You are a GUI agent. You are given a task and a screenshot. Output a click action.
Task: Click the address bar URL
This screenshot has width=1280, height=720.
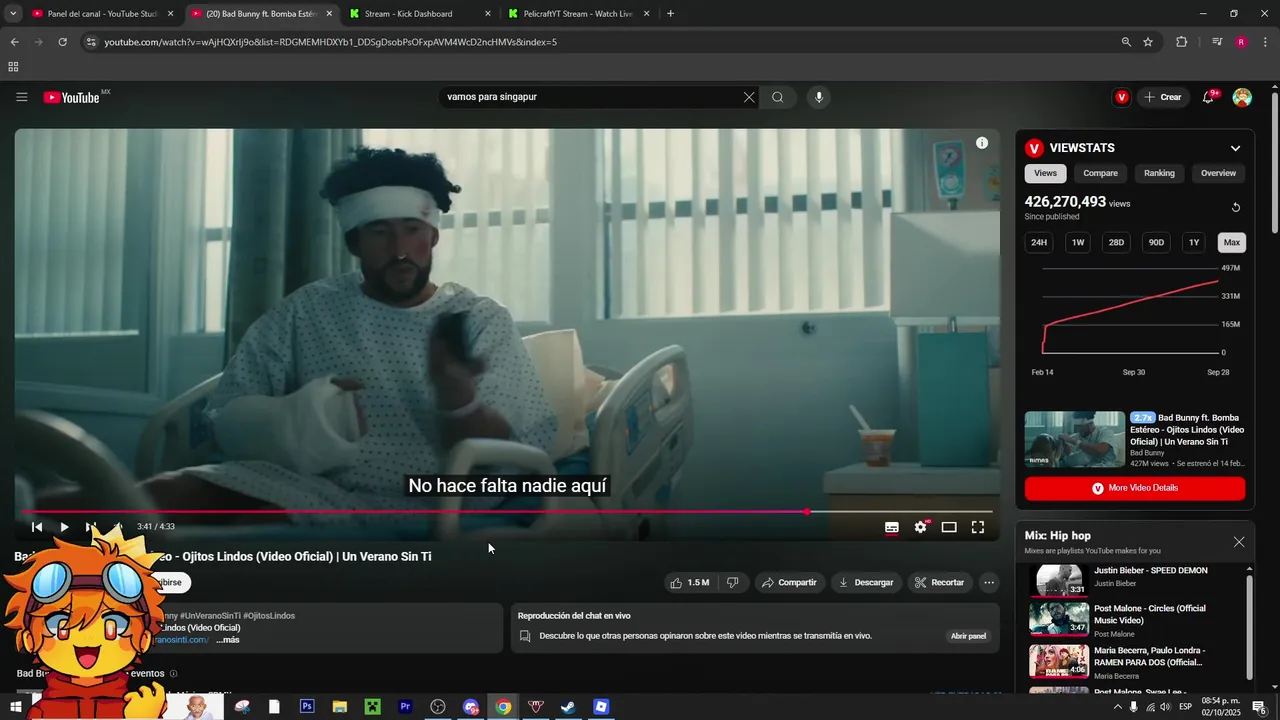point(330,42)
